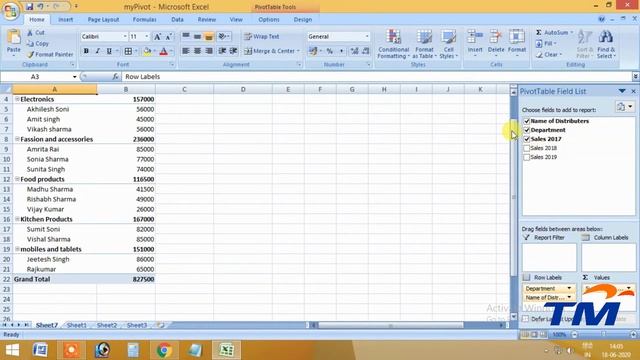This screenshot has width=640, height=360.
Task: Open Sort & Filter menu
Action: (584, 44)
